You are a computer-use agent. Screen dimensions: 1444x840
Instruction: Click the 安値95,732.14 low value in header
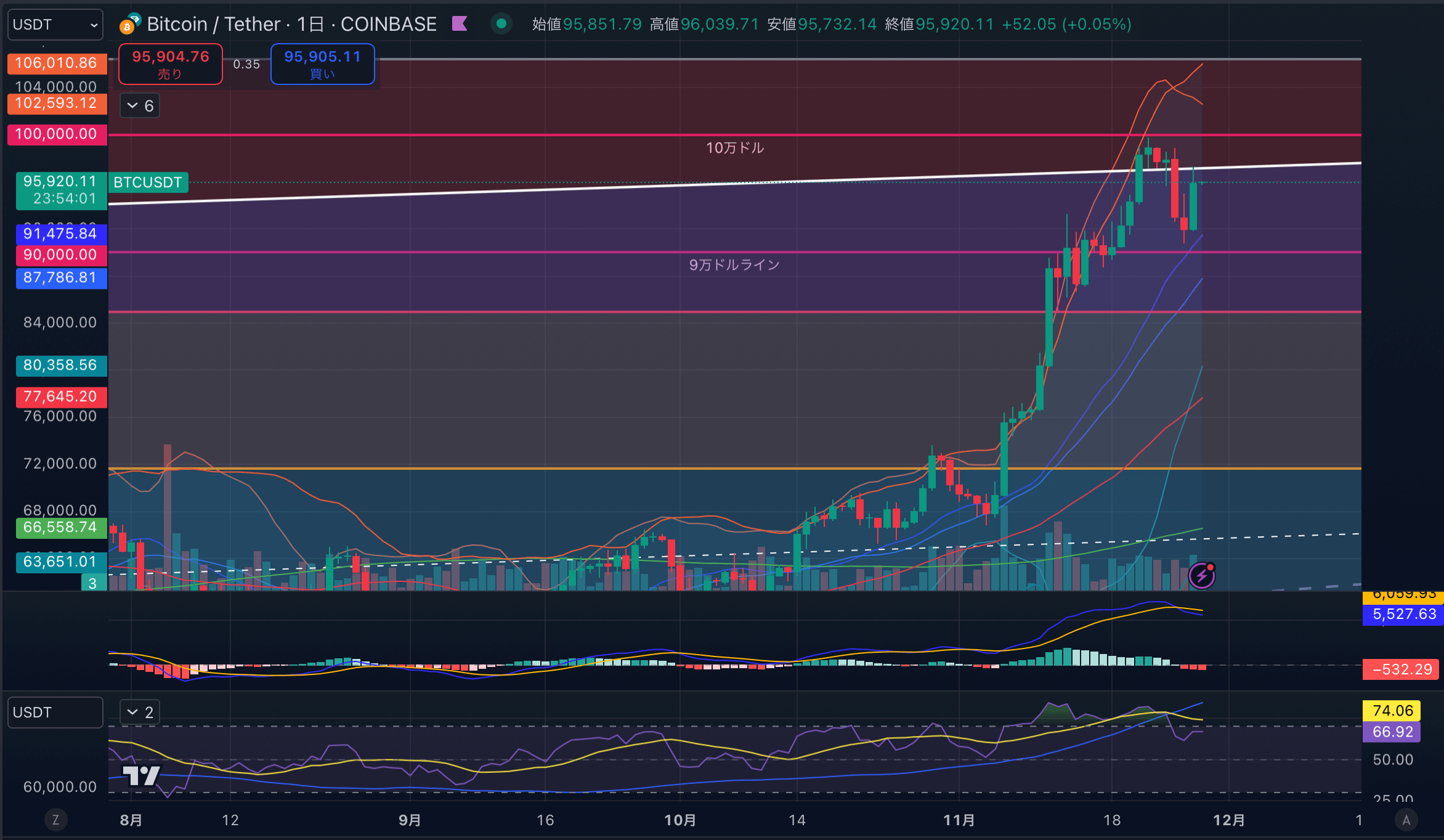pyautogui.click(x=822, y=24)
